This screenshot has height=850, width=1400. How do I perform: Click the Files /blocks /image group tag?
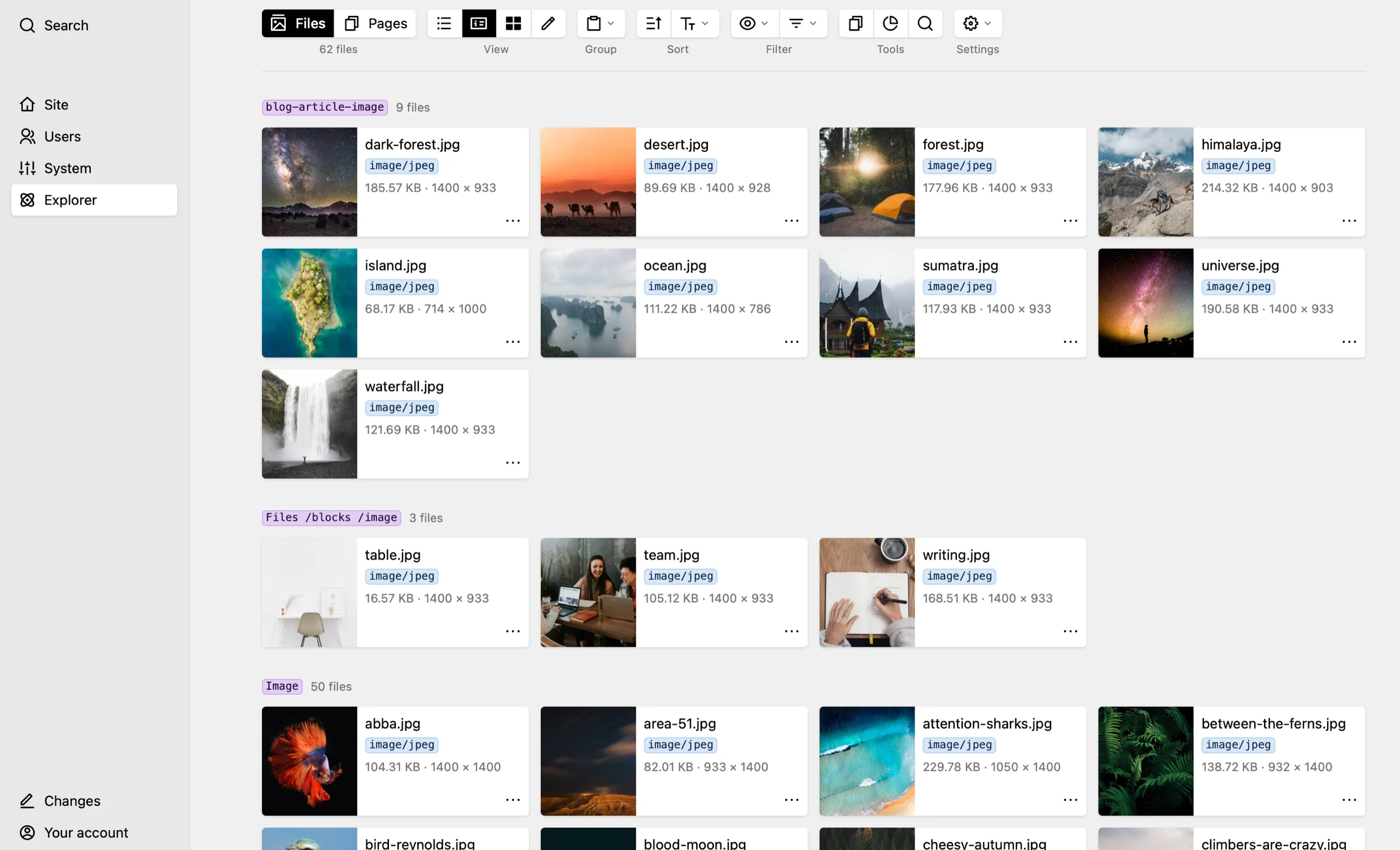click(x=331, y=518)
